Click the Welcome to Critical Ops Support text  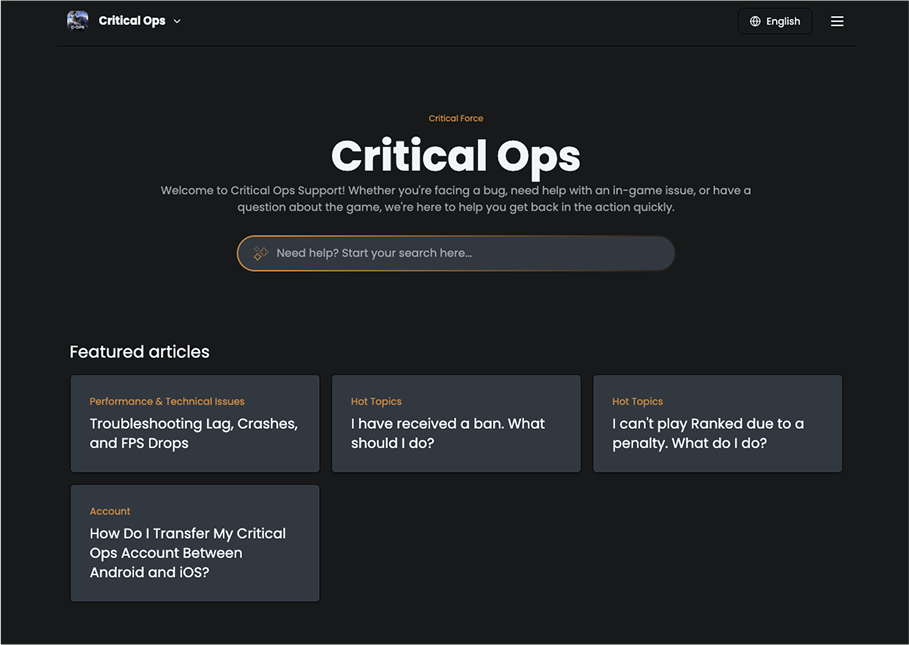(x=455, y=198)
